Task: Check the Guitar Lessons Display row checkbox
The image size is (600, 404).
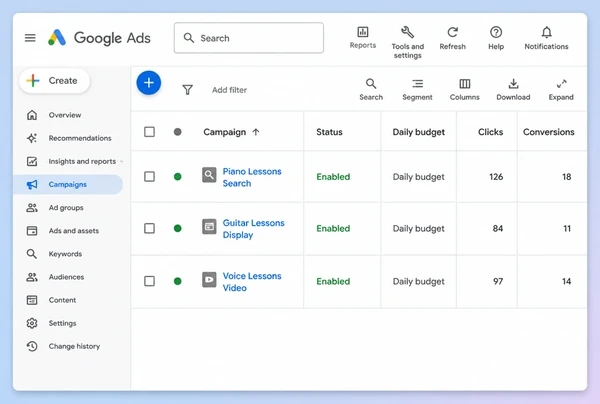Action: (x=149, y=228)
